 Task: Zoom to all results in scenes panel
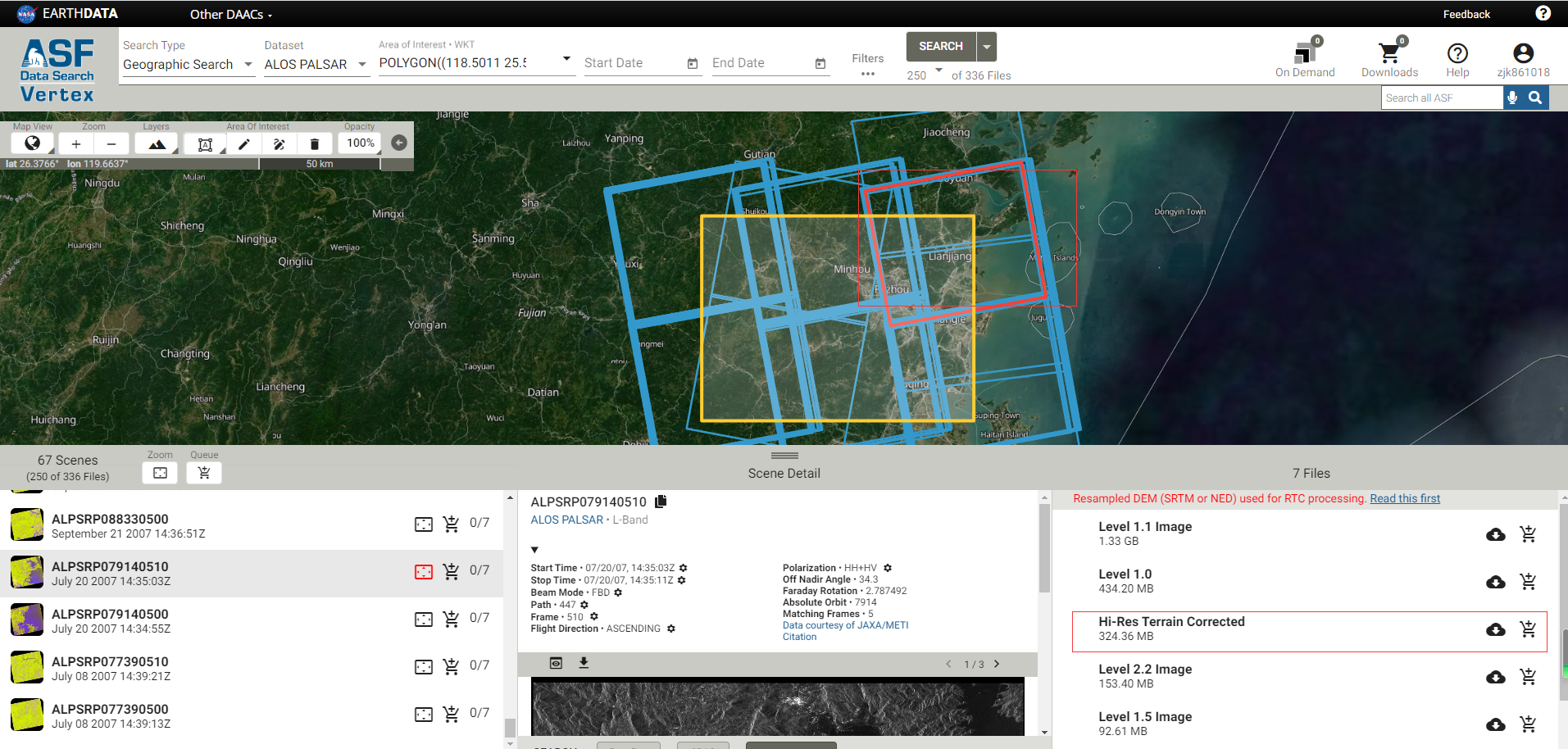160,473
